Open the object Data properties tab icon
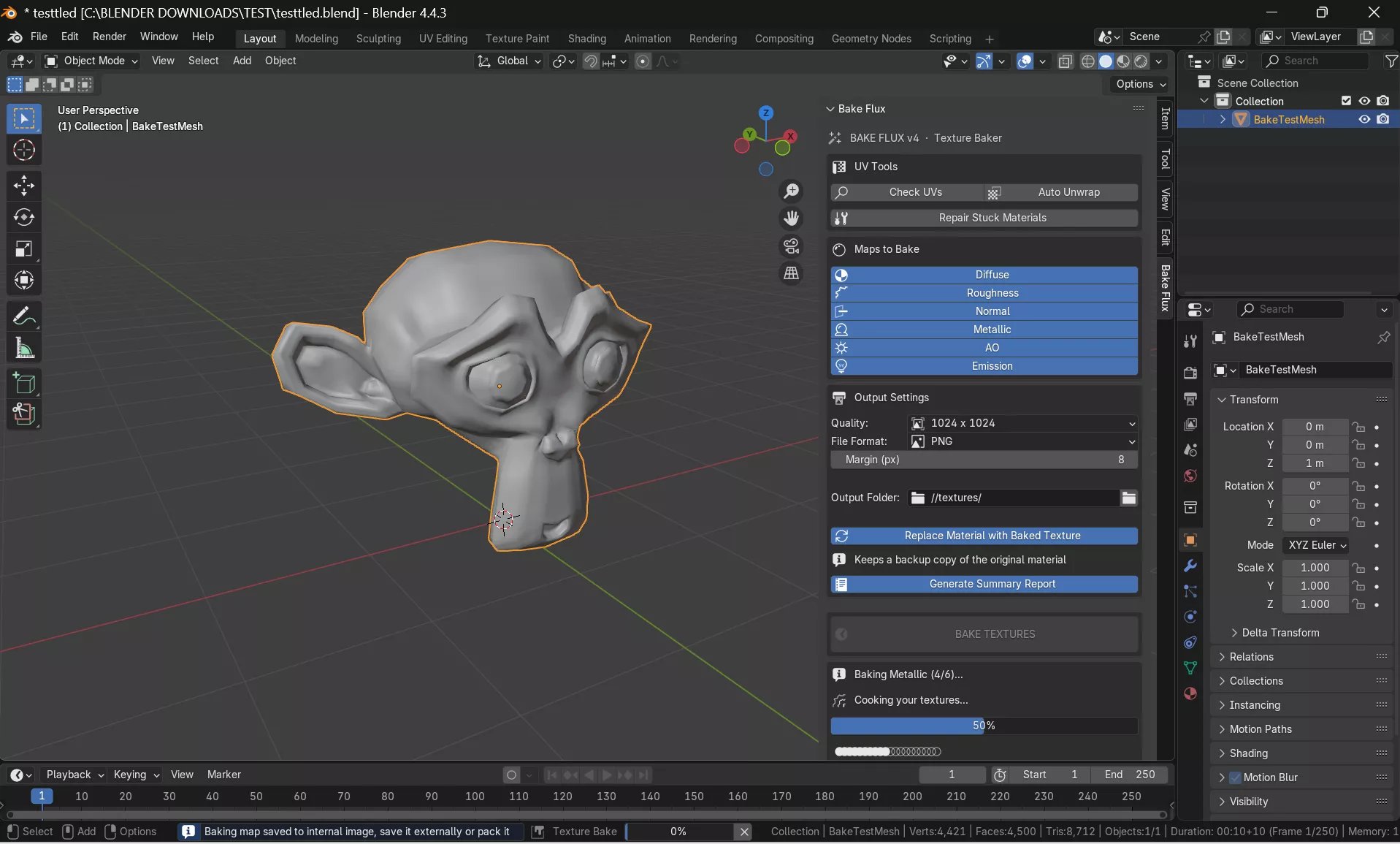This screenshot has width=1400, height=844. [1190, 668]
